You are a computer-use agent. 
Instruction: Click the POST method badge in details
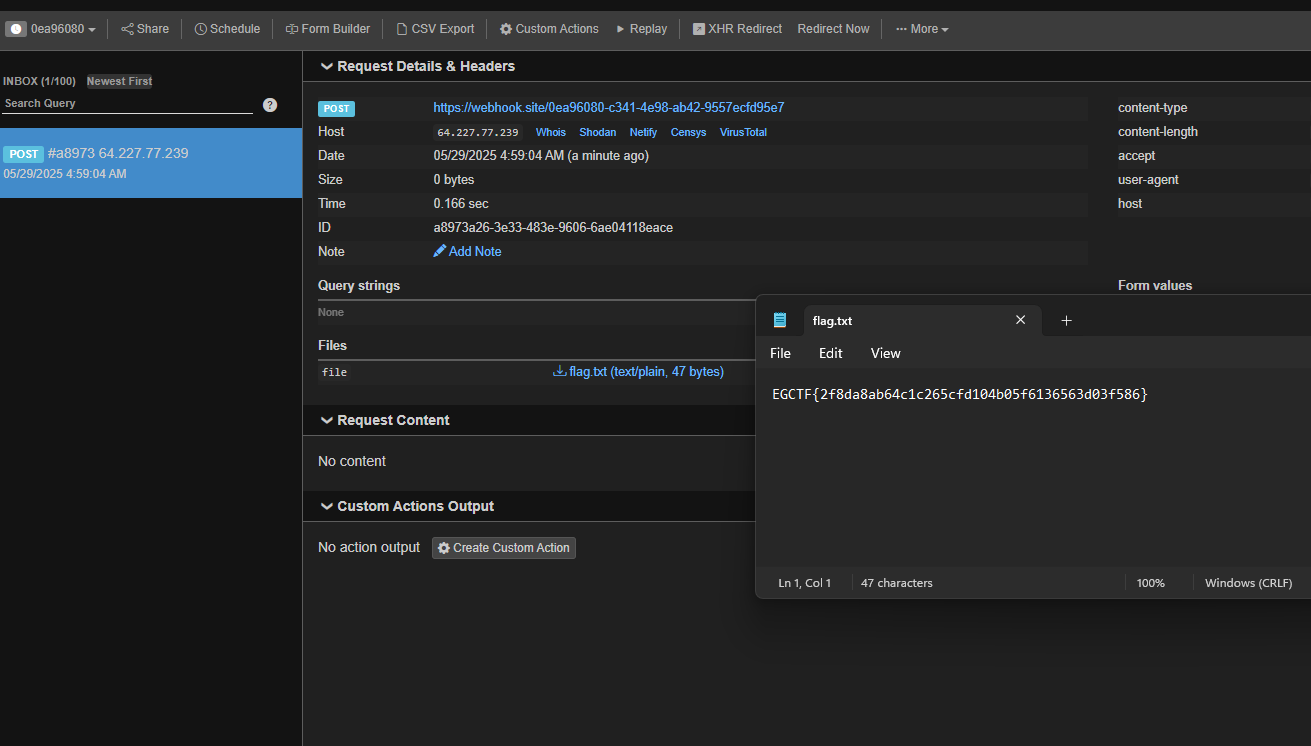click(x=336, y=109)
